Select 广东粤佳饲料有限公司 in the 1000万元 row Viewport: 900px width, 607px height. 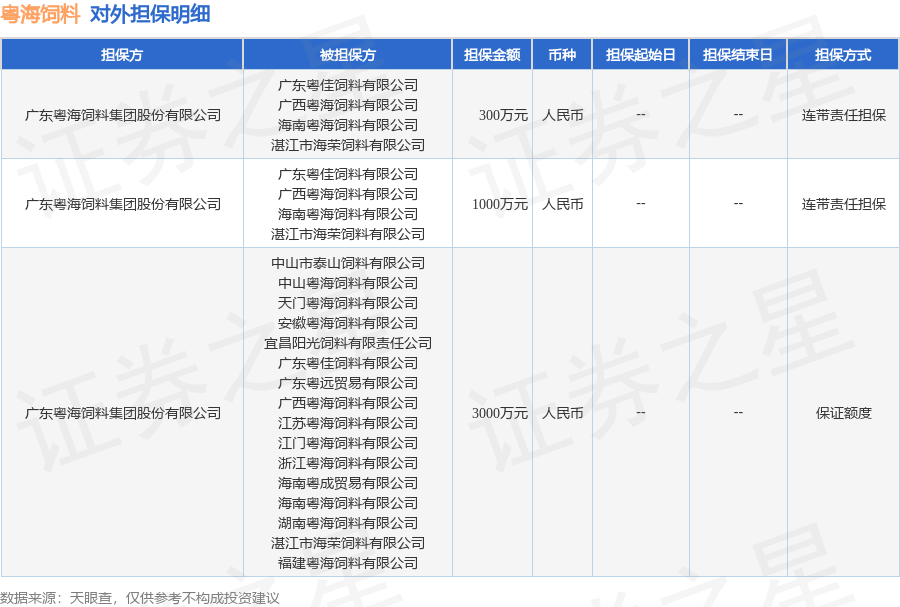pos(348,174)
